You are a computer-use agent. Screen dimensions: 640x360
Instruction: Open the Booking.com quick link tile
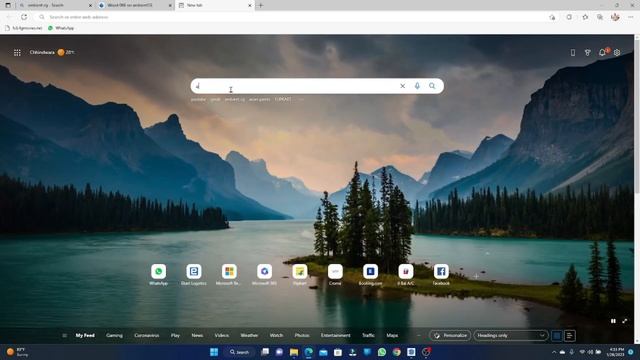[x=370, y=275]
